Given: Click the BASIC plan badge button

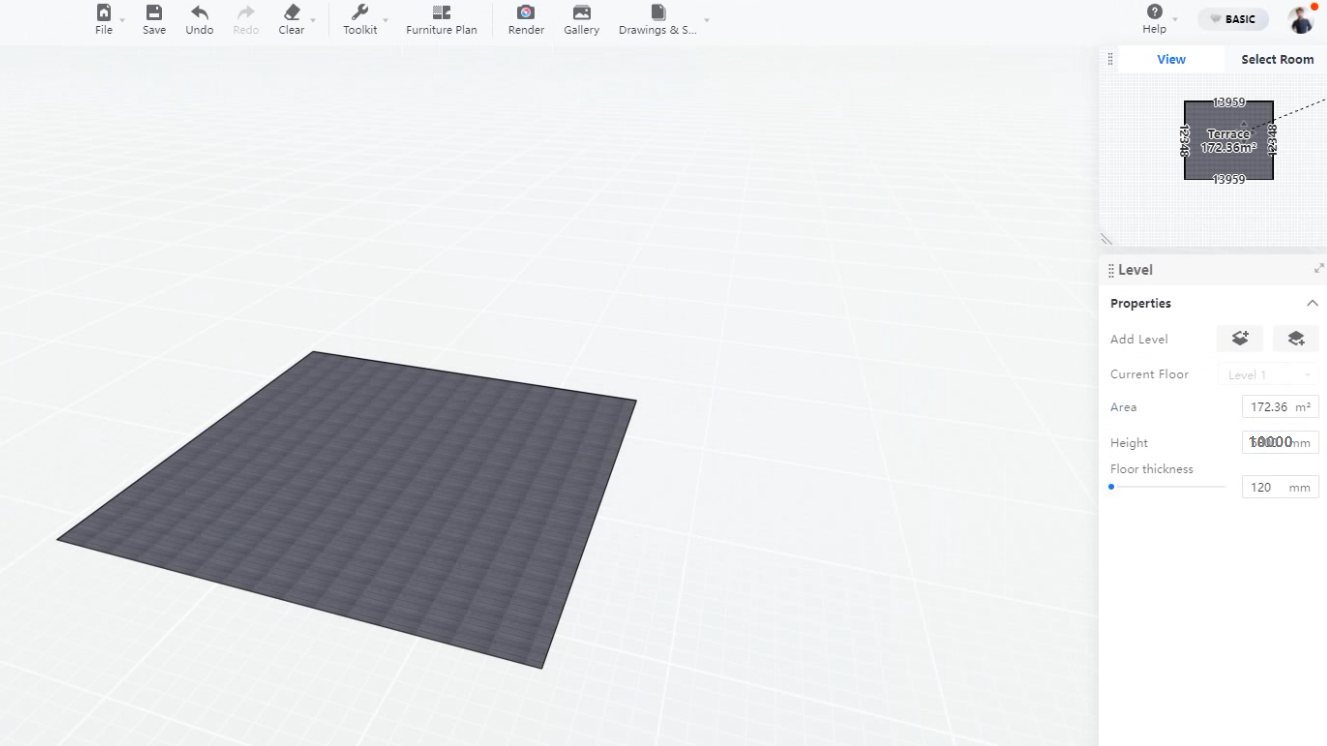Looking at the screenshot, I should [x=1233, y=19].
